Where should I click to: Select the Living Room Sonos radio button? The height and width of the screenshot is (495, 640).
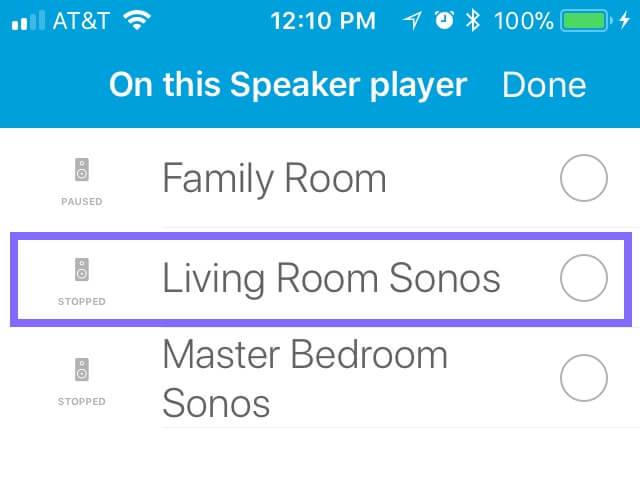(584, 278)
